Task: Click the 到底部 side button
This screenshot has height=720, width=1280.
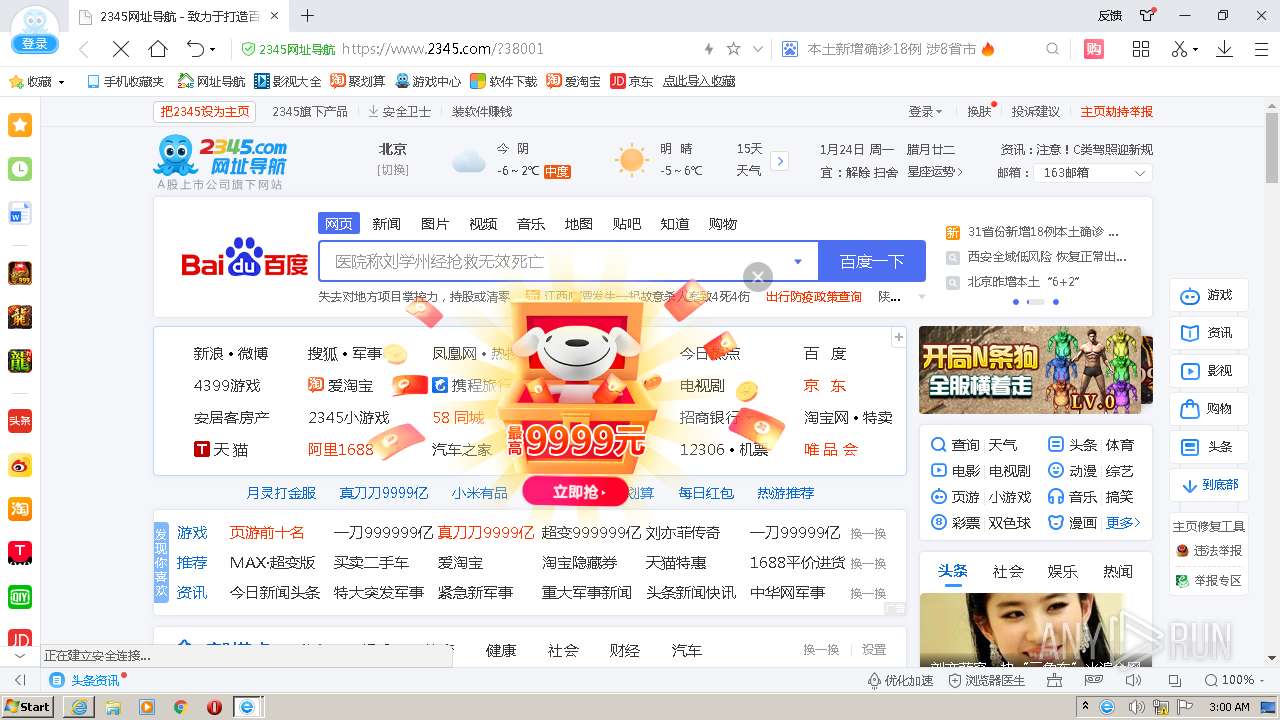Action: [1209, 485]
